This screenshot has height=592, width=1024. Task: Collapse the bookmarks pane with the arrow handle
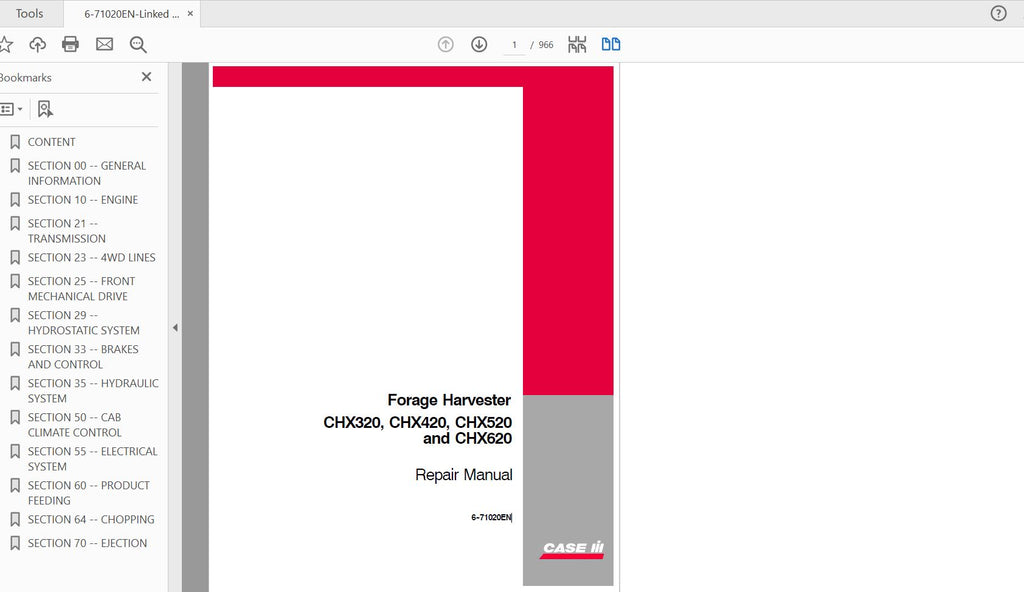tap(175, 328)
